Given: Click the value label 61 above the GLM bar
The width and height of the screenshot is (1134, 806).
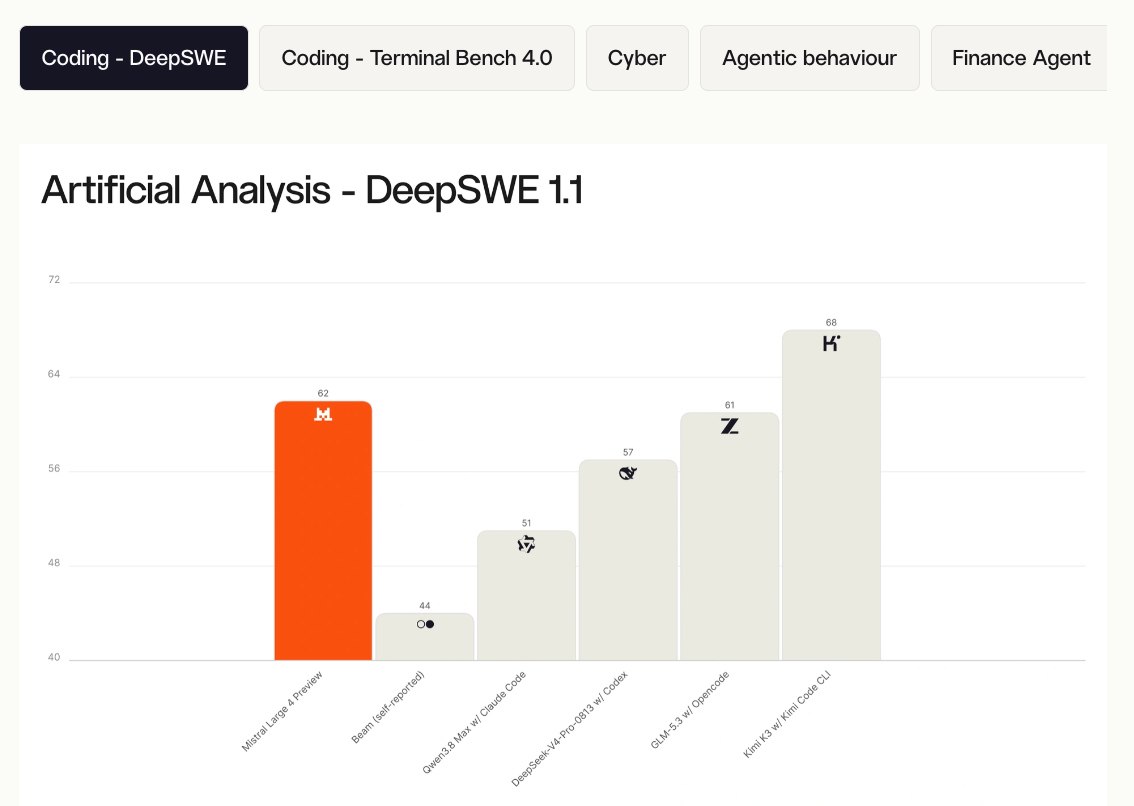Looking at the screenshot, I should tap(730, 405).
